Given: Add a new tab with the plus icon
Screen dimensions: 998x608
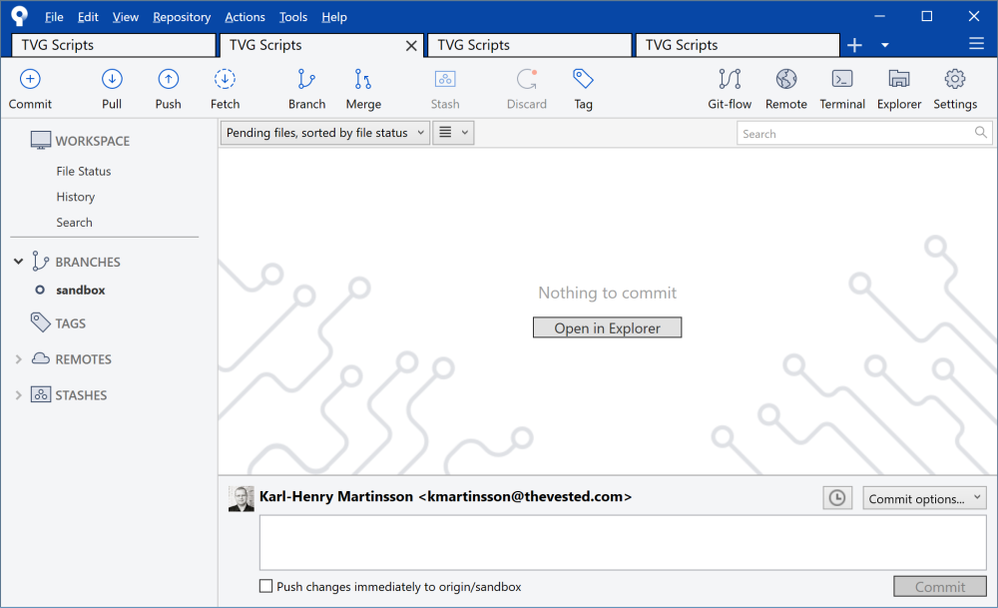Looking at the screenshot, I should (855, 45).
